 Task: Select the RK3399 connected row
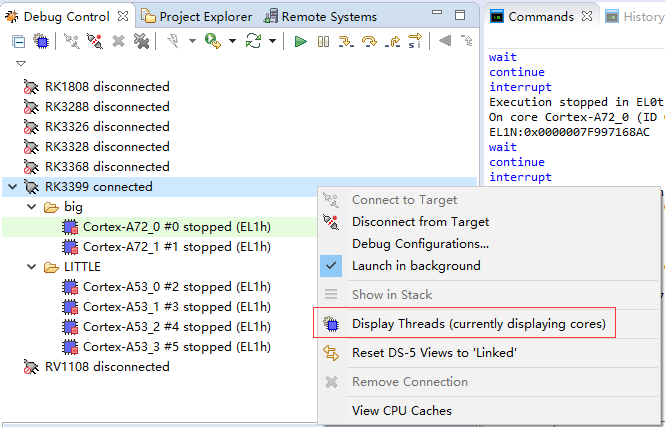pyautogui.click(x=239, y=187)
